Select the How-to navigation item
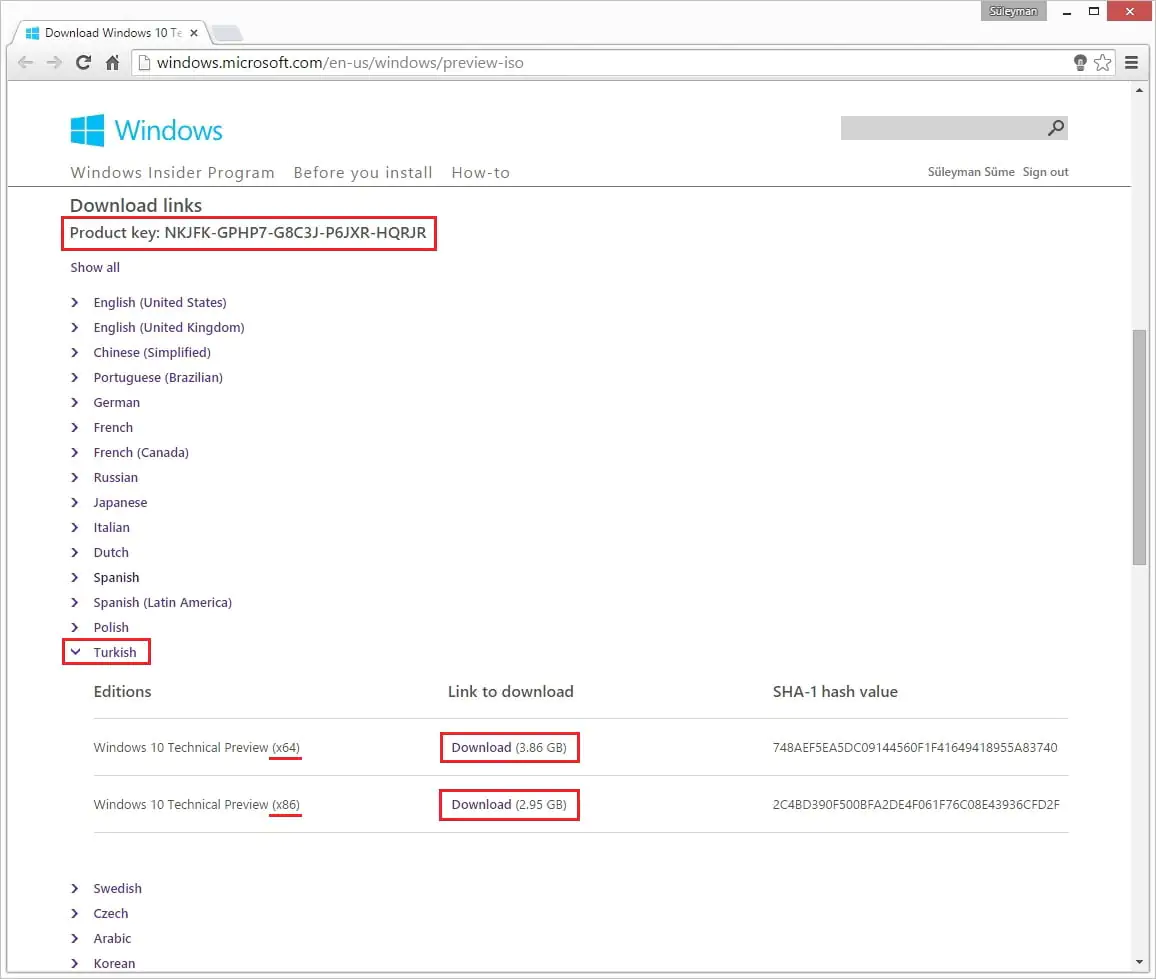This screenshot has width=1156, height=979. pyautogui.click(x=481, y=172)
